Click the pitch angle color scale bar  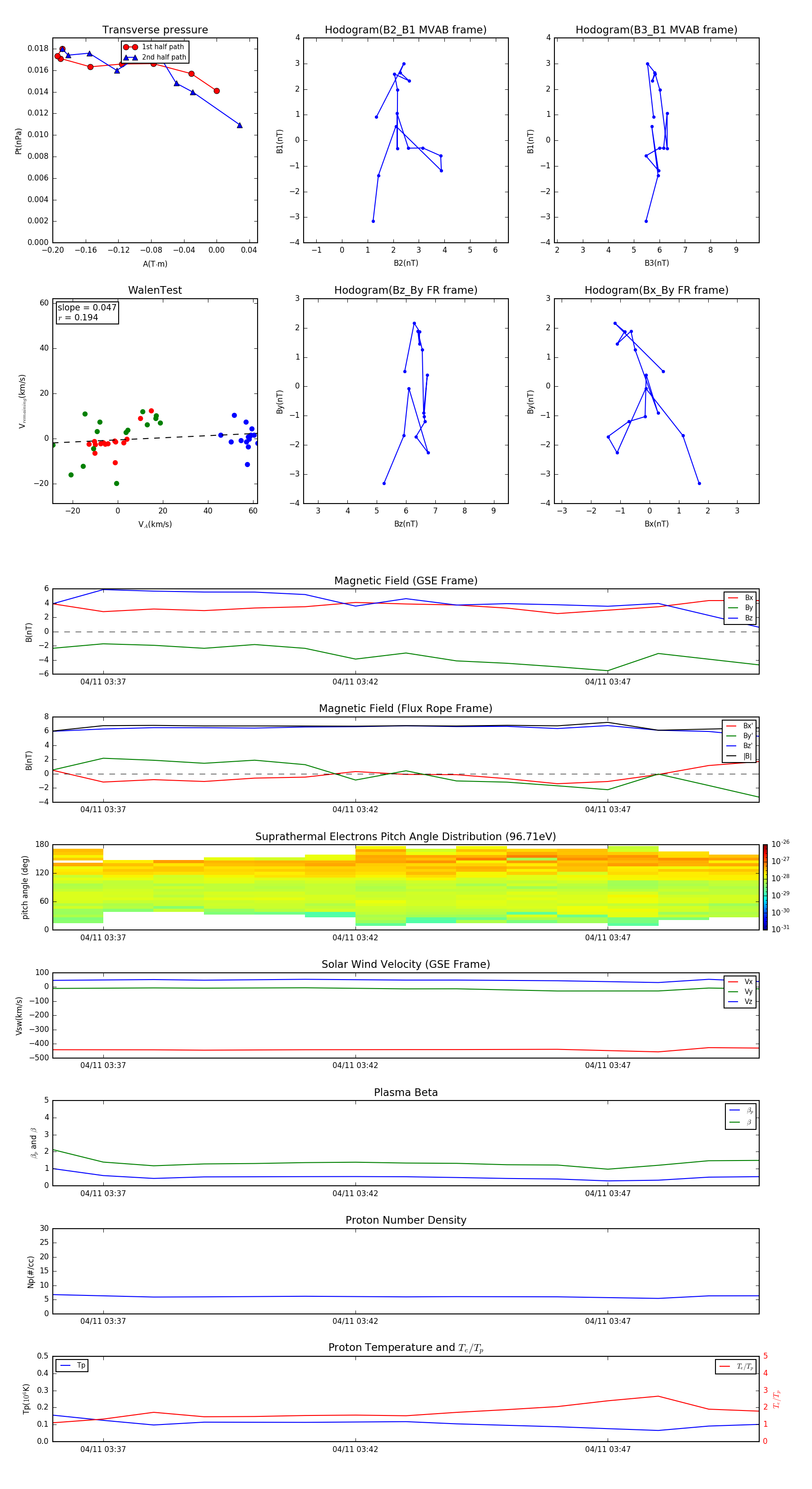coord(765,888)
